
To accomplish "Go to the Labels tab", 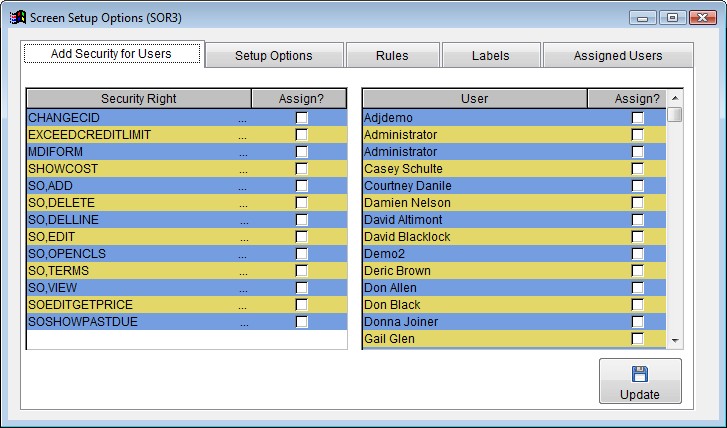I will point(490,56).
